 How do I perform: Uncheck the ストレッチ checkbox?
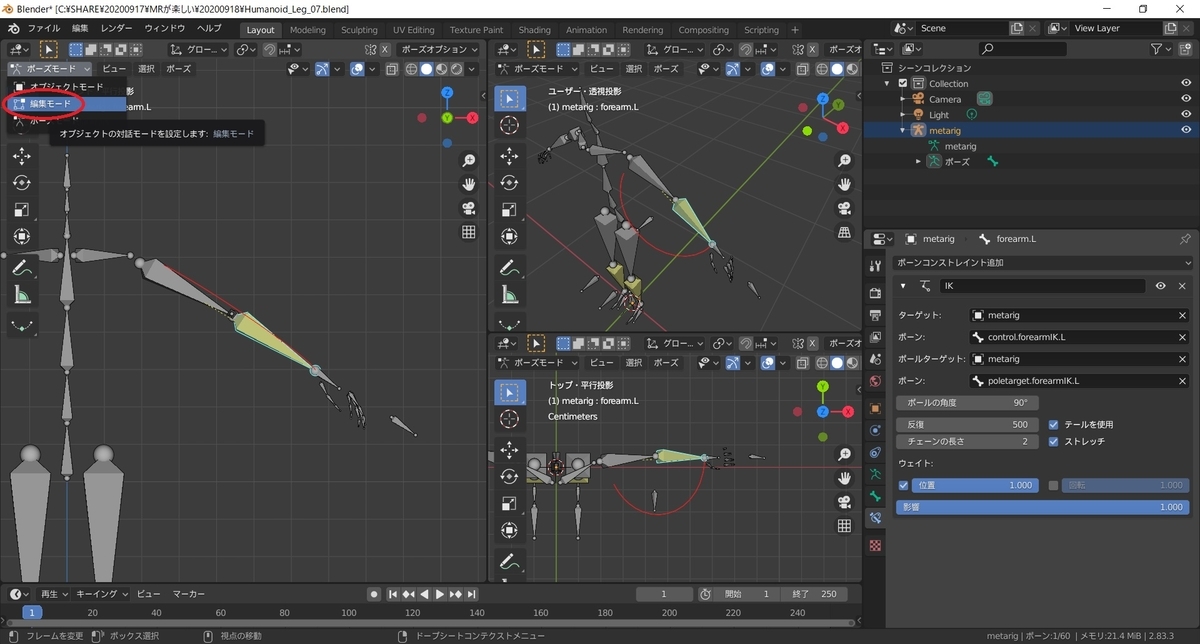pyautogui.click(x=1054, y=441)
